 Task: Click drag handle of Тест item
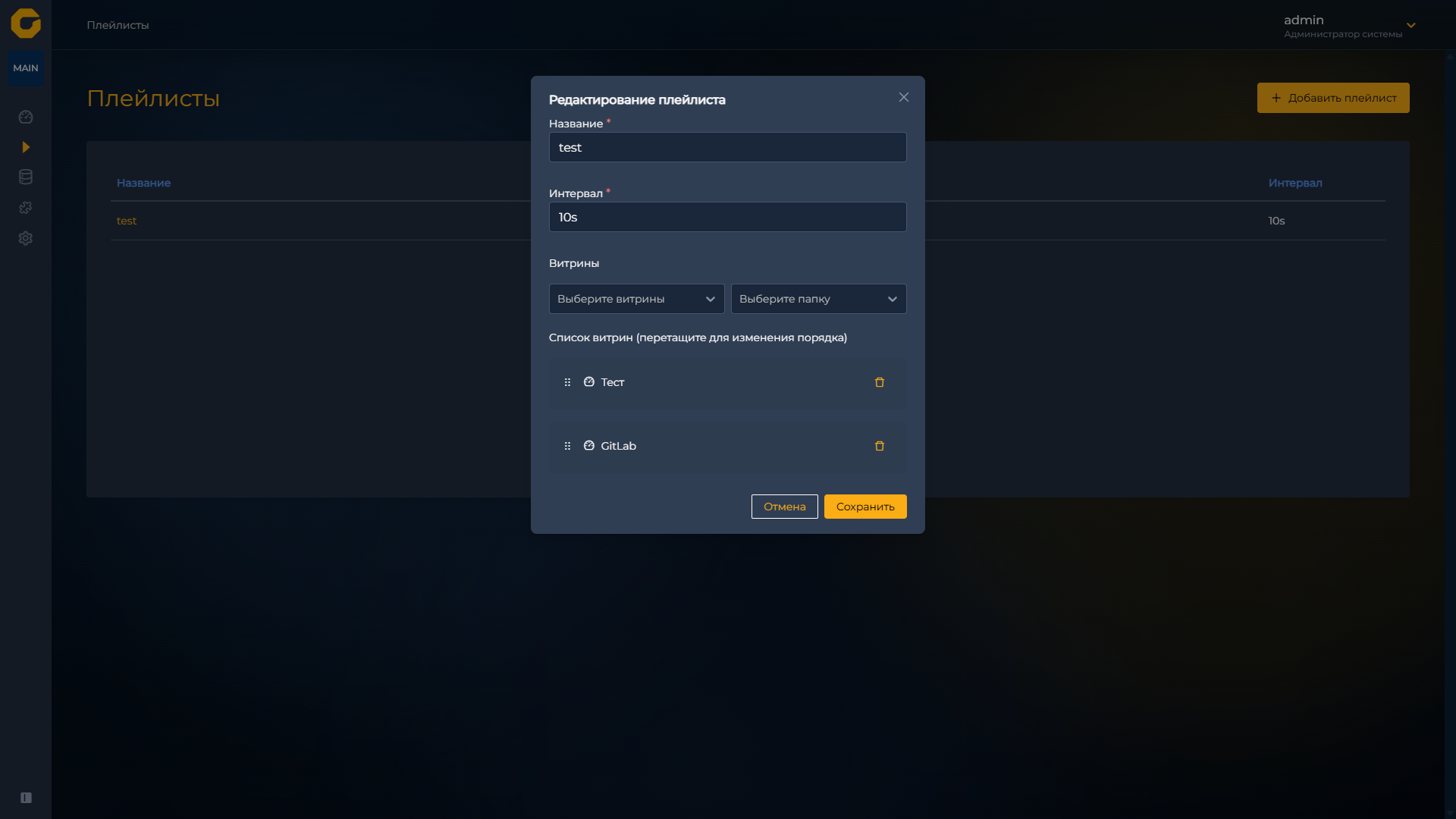coord(567,382)
